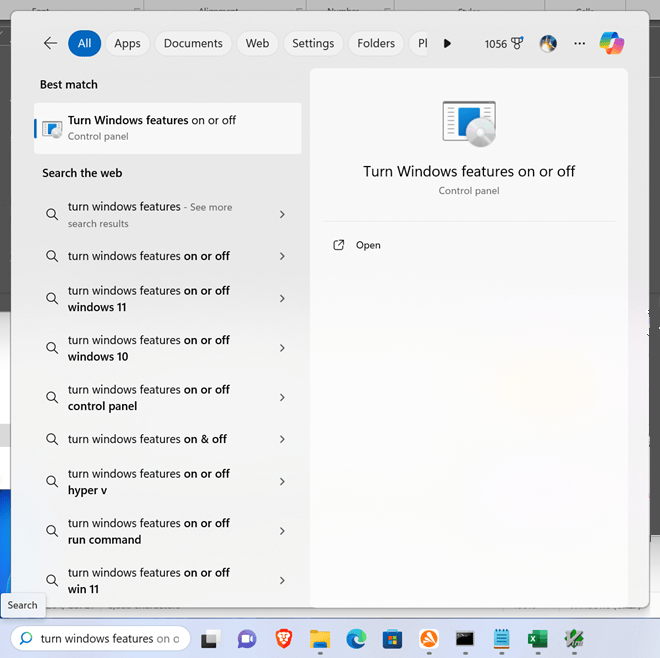
Task: Open the orange circular taskbar app
Action: [429, 639]
